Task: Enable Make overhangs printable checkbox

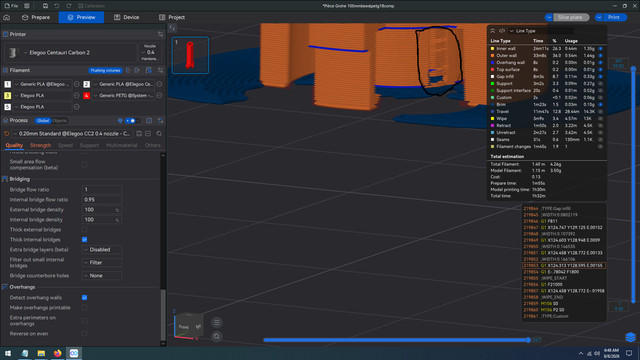Action: coord(84,308)
